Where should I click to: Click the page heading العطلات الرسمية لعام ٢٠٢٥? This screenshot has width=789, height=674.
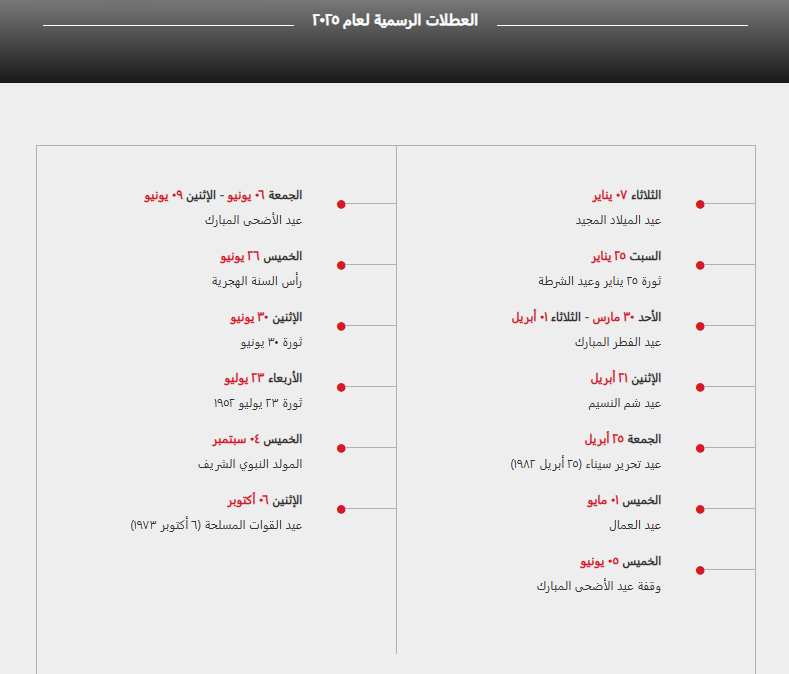(x=394, y=20)
